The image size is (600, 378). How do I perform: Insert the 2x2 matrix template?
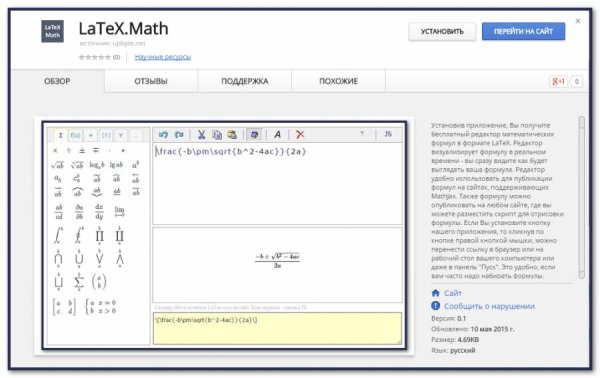tap(64, 307)
